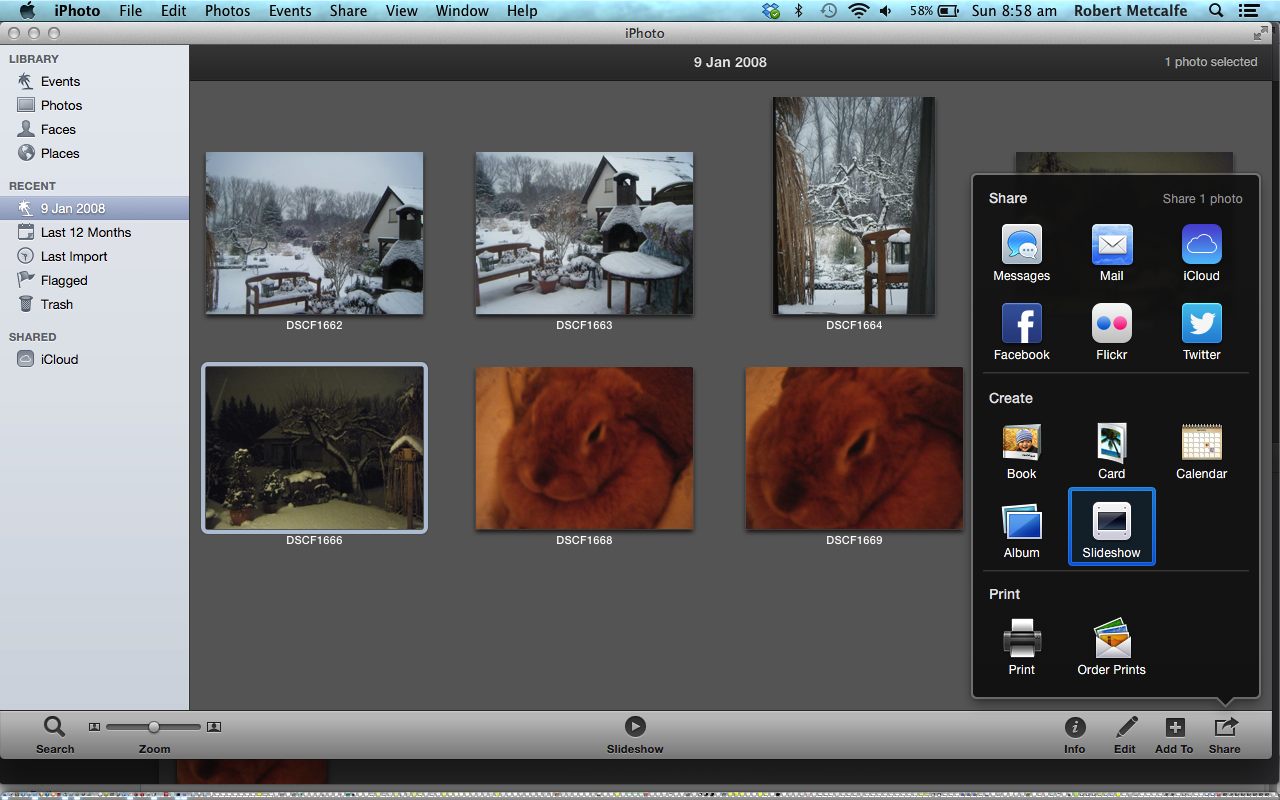Open the Apple menu
This screenshot has height=800, width=1280.
(27, 11)
